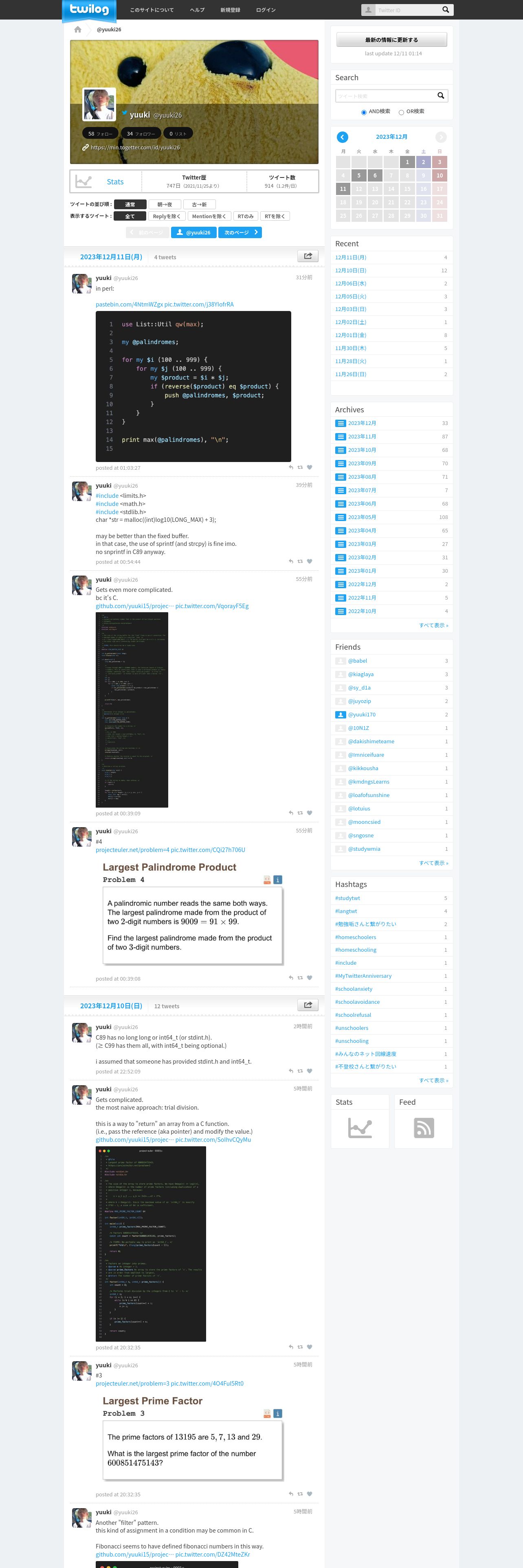Image resolution: width=523 pixels, height=1568 pixels.
Task: Expand the Archives すべて表示 link
Action: [x=433, y=625]
